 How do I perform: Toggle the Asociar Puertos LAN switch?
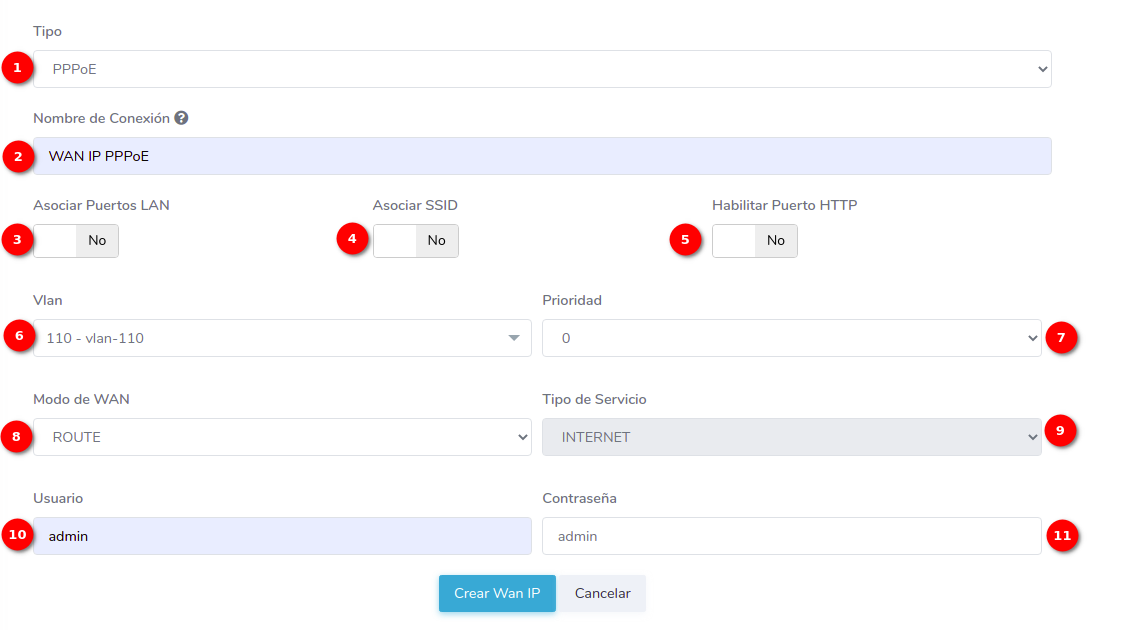[76, 241]
